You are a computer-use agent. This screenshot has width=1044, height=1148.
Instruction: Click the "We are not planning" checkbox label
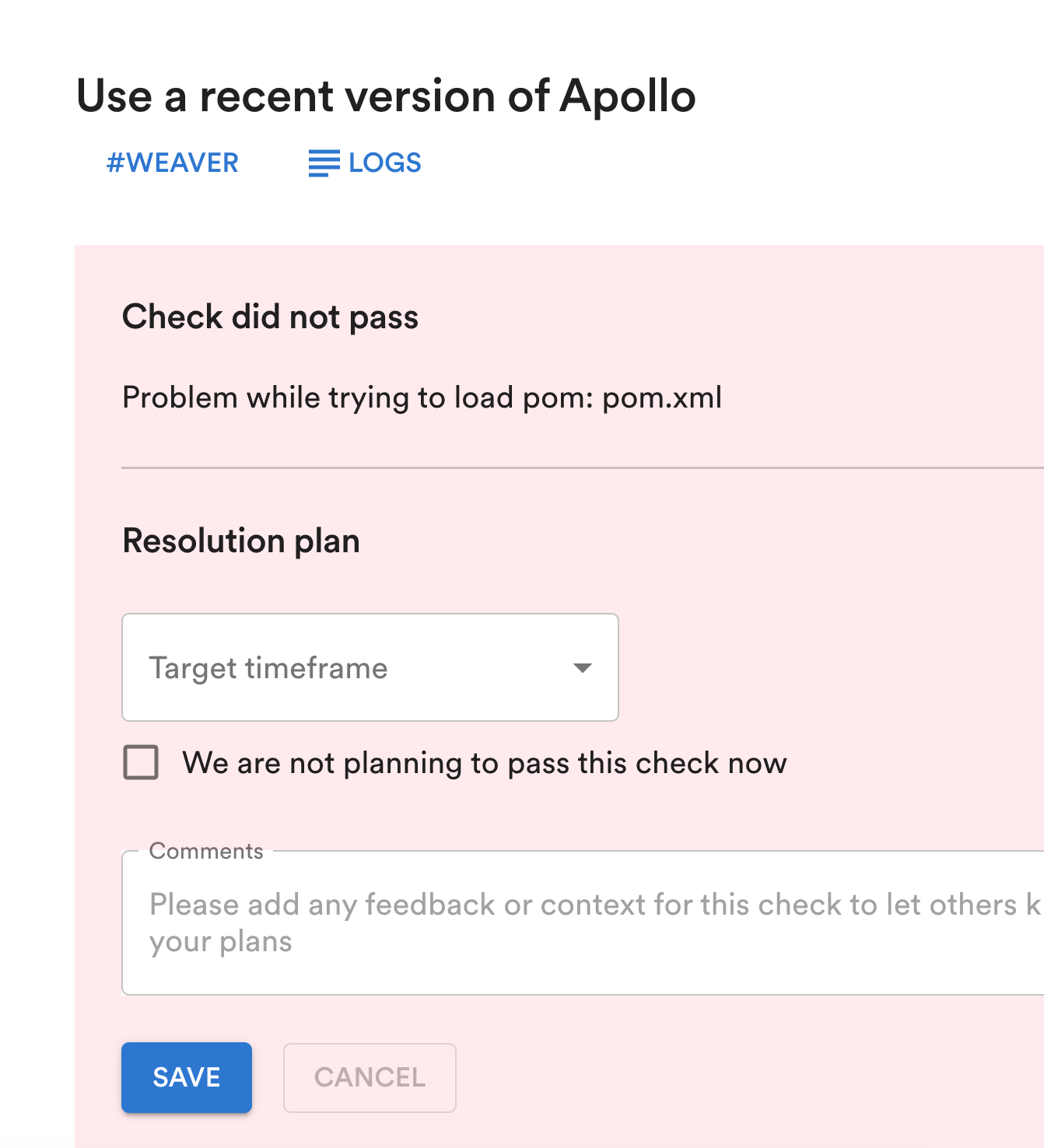click(485, 763)
